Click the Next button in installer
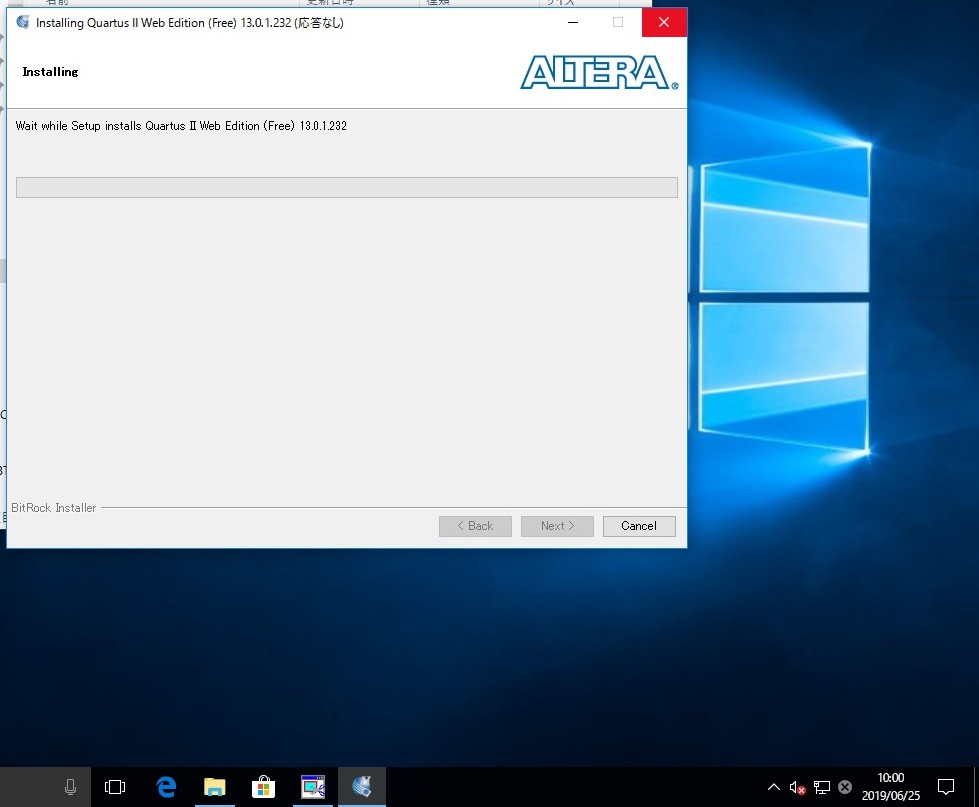 tap(557, 526)
